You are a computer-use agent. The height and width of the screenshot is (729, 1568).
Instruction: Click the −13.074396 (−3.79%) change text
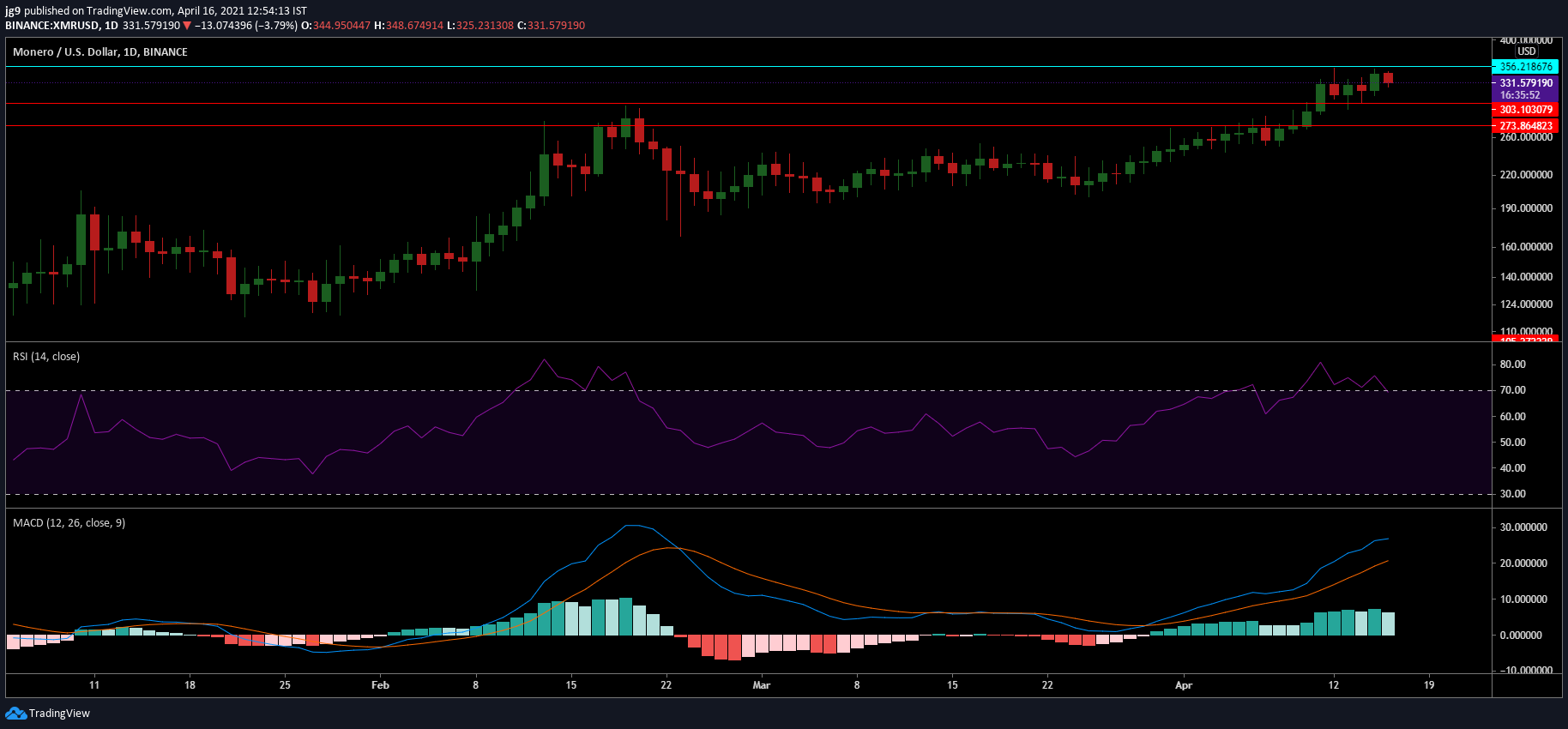[x=246, y=26]
